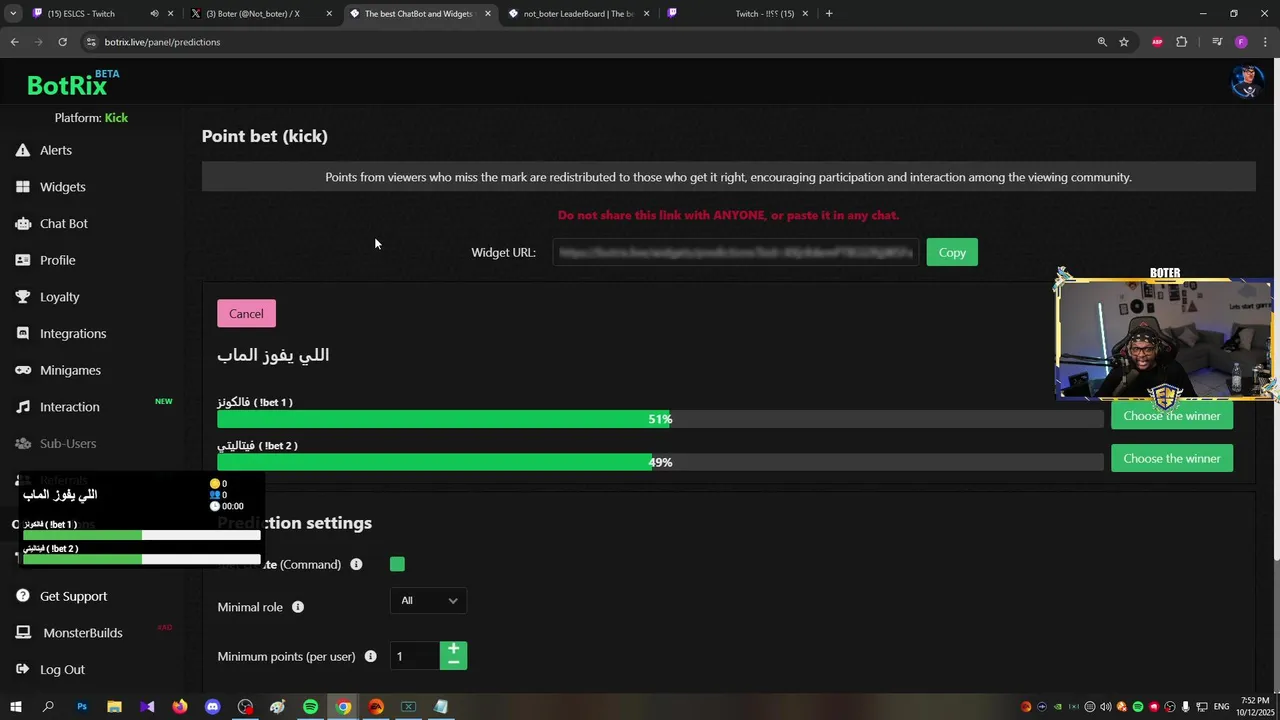
Task: Switch to not_boter LeaderBoard tab
Action: [x=579, y=14]
